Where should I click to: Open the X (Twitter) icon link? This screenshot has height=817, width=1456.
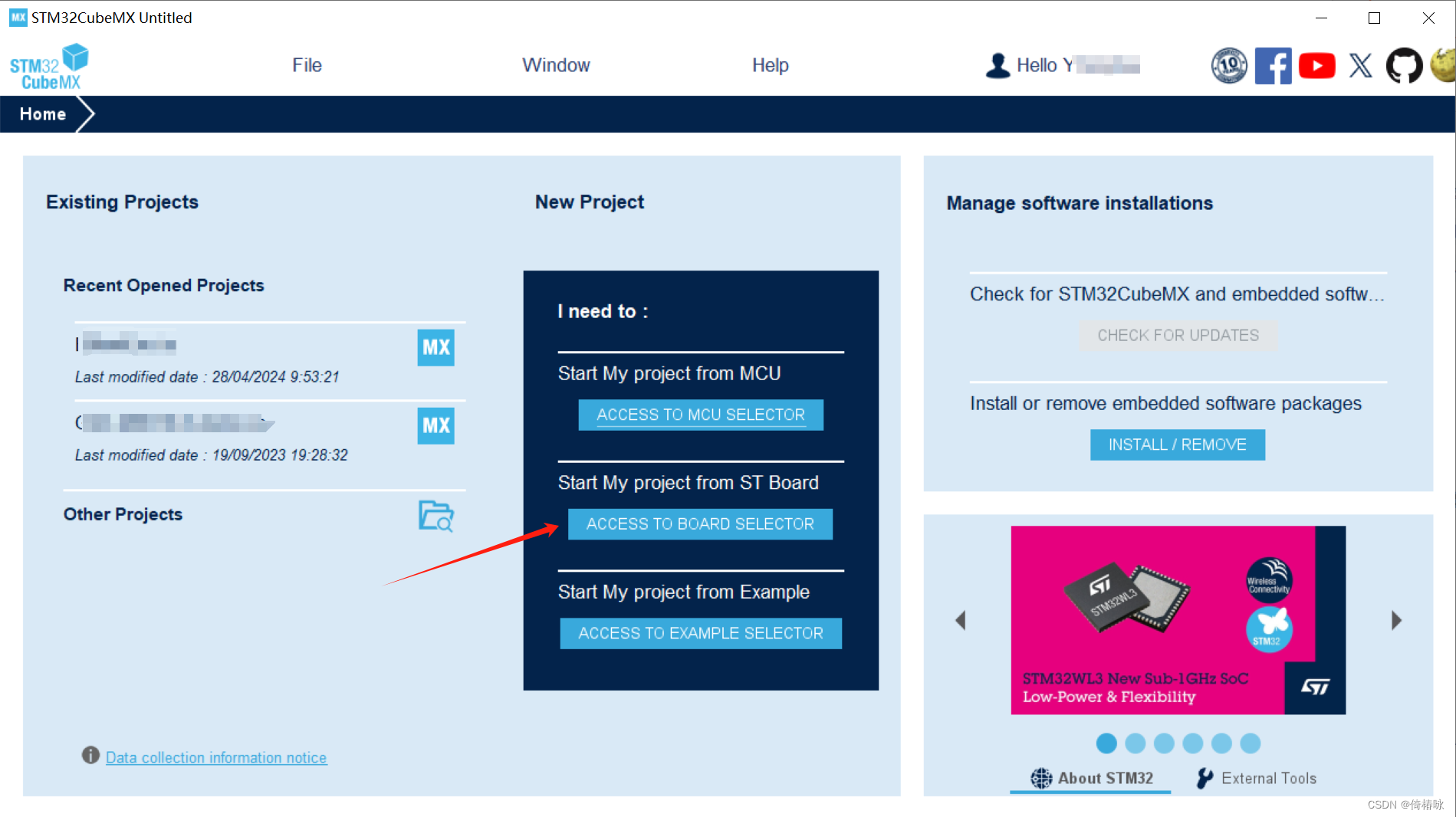[x=1361, y=65]
